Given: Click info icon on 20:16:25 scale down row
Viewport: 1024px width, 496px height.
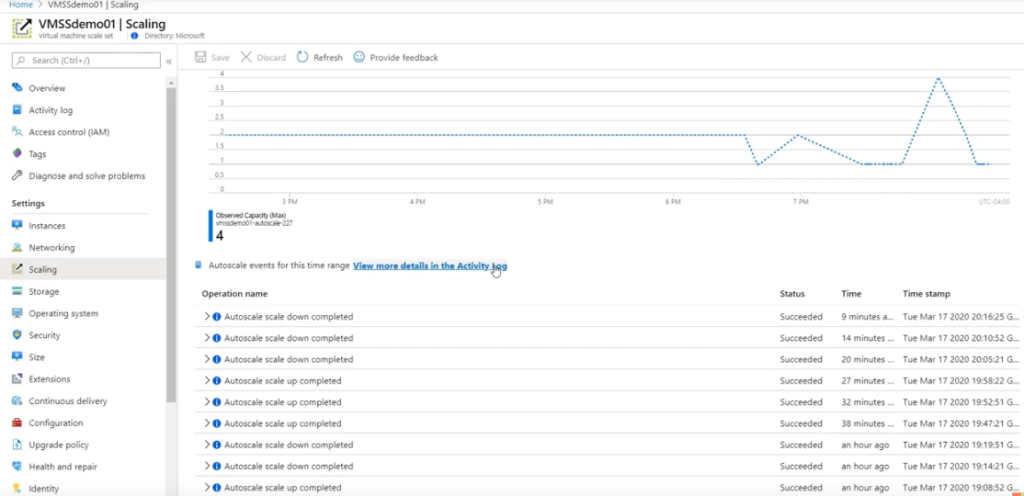Looking at the screenshot, I should point(217,317).
